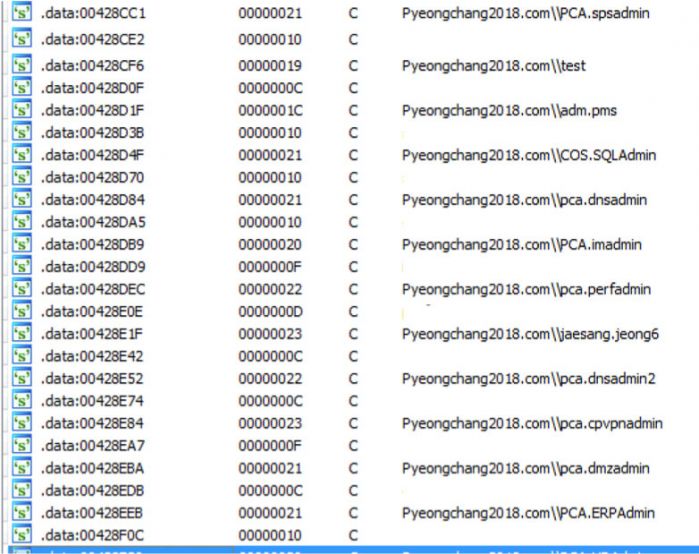
Task: Select the 's' icon for .data:00428E84
Action: (x=21, y=424)
